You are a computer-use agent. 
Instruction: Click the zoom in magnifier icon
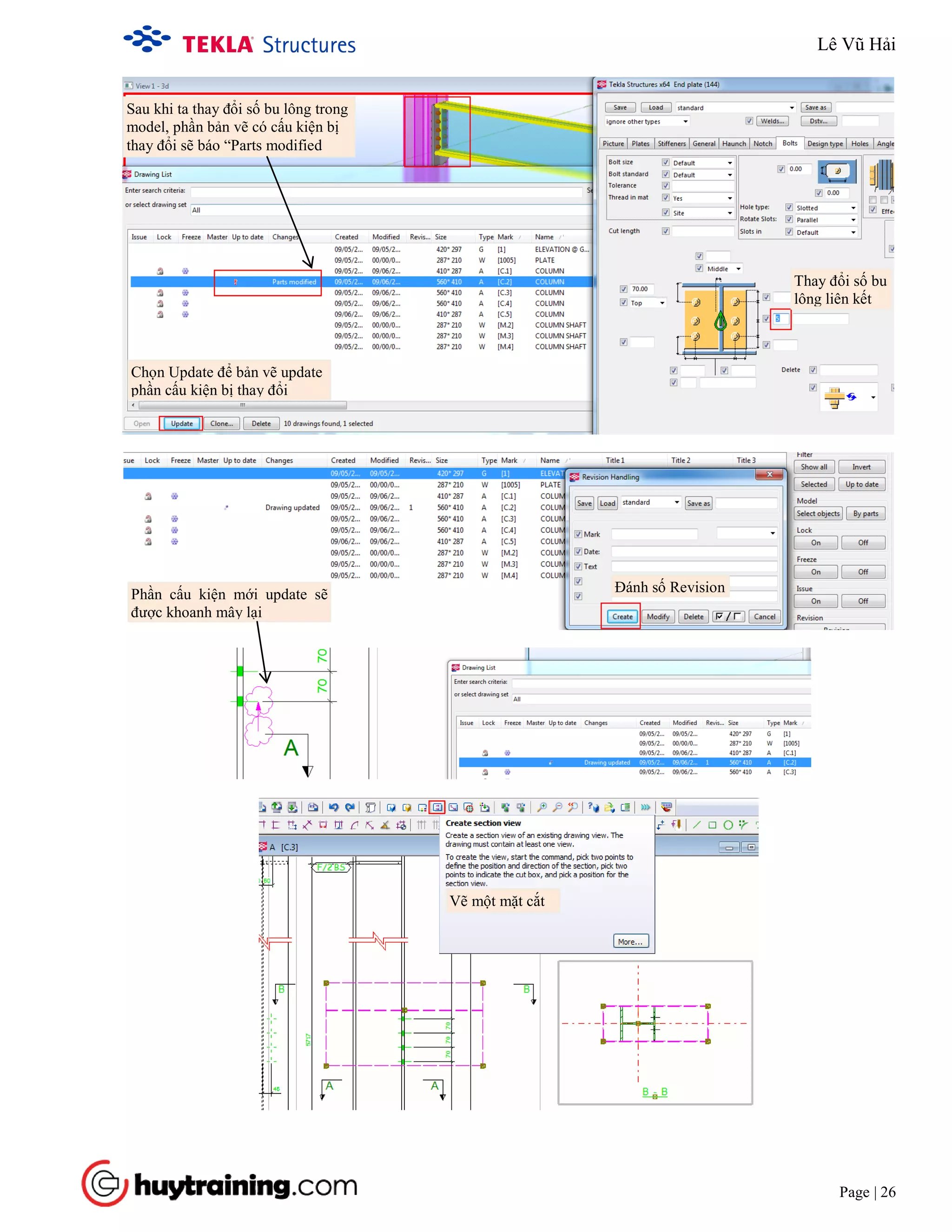[x=542, y=807]
